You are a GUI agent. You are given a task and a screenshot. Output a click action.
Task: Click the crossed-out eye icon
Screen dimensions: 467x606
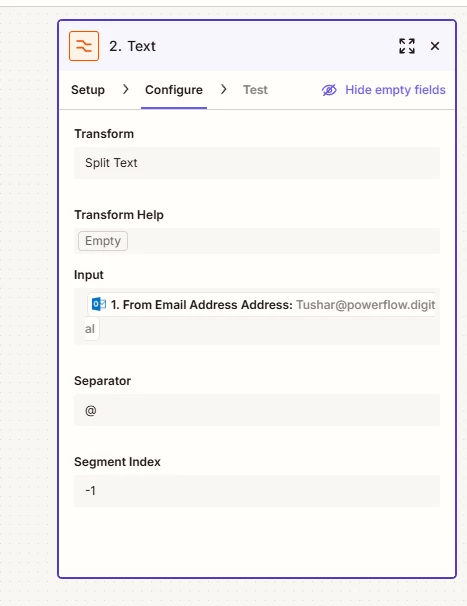[329, 90]
